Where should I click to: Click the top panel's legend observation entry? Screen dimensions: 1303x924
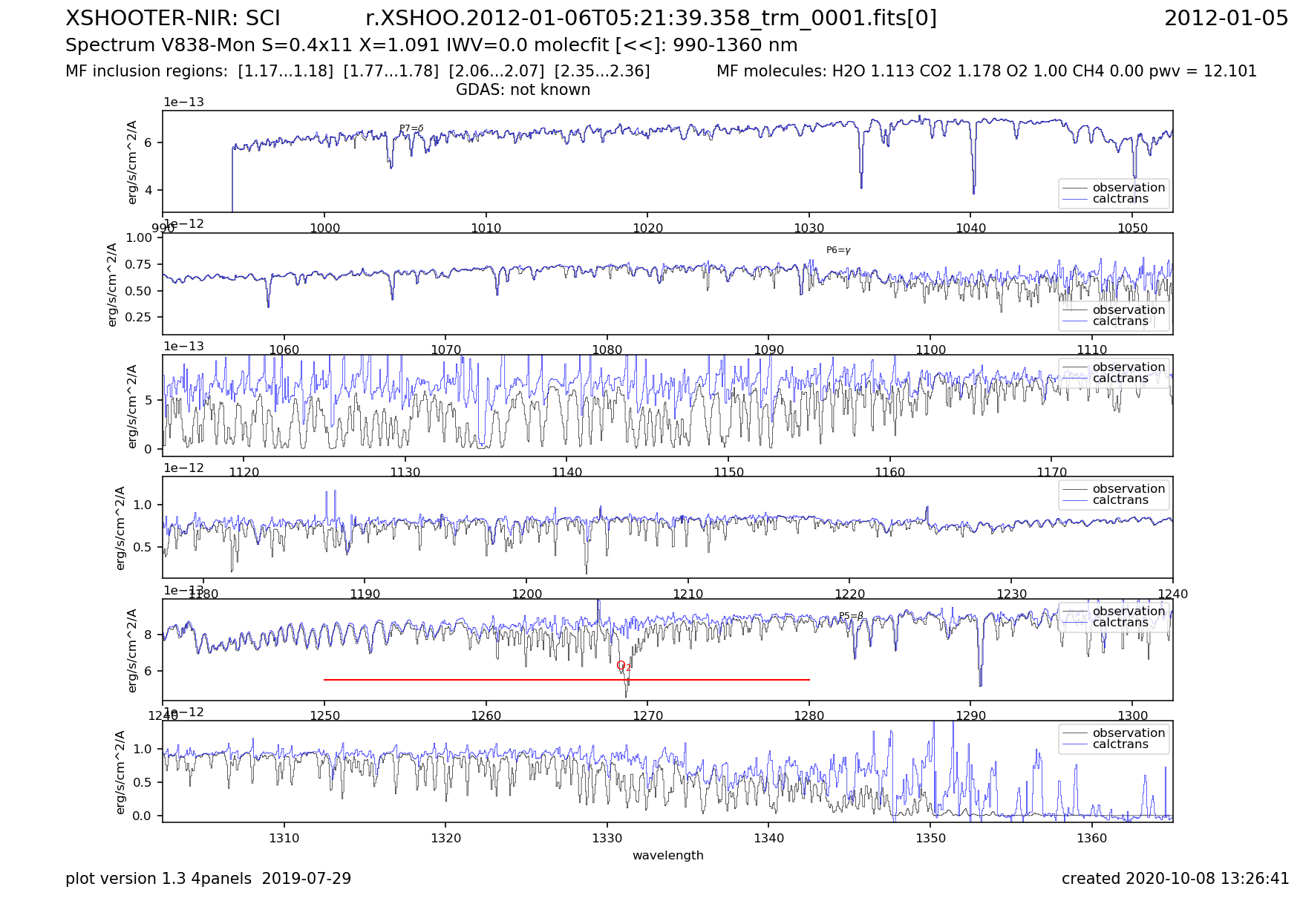click(x=1128, y=188)
